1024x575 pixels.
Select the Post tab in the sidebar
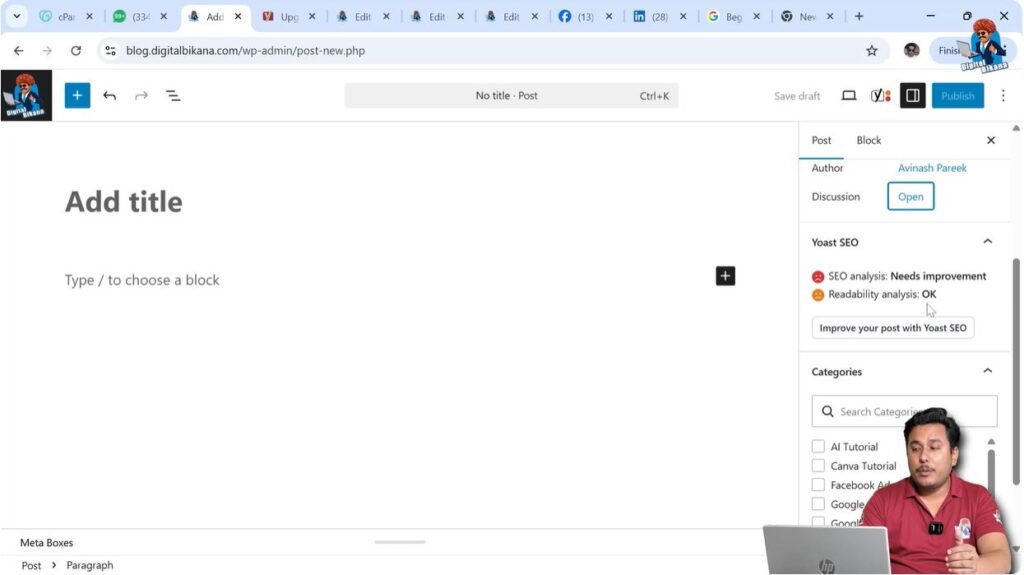(x=821, y=140)
